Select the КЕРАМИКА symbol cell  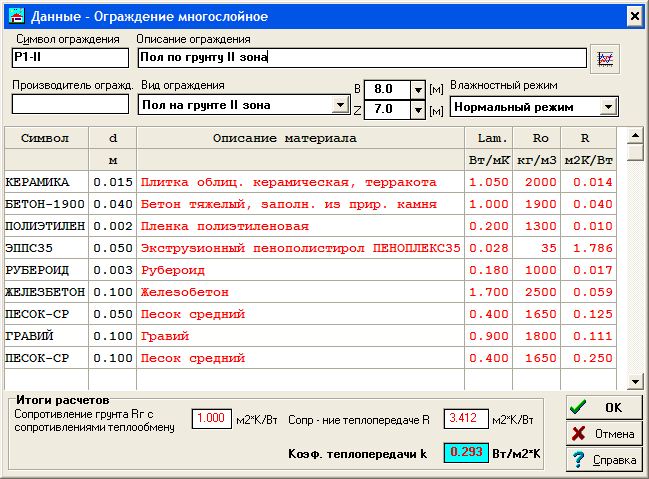pyautogui.click(x=46, y=182)
